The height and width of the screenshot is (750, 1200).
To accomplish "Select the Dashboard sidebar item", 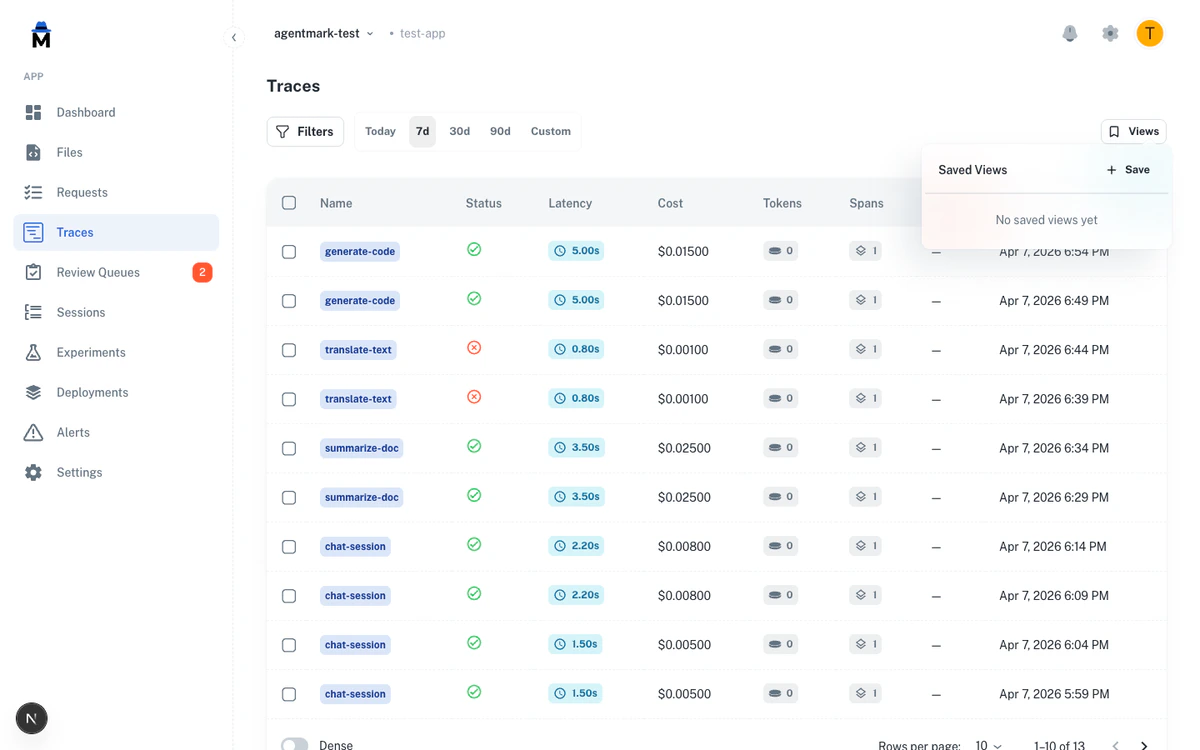I will coord(85,112).
